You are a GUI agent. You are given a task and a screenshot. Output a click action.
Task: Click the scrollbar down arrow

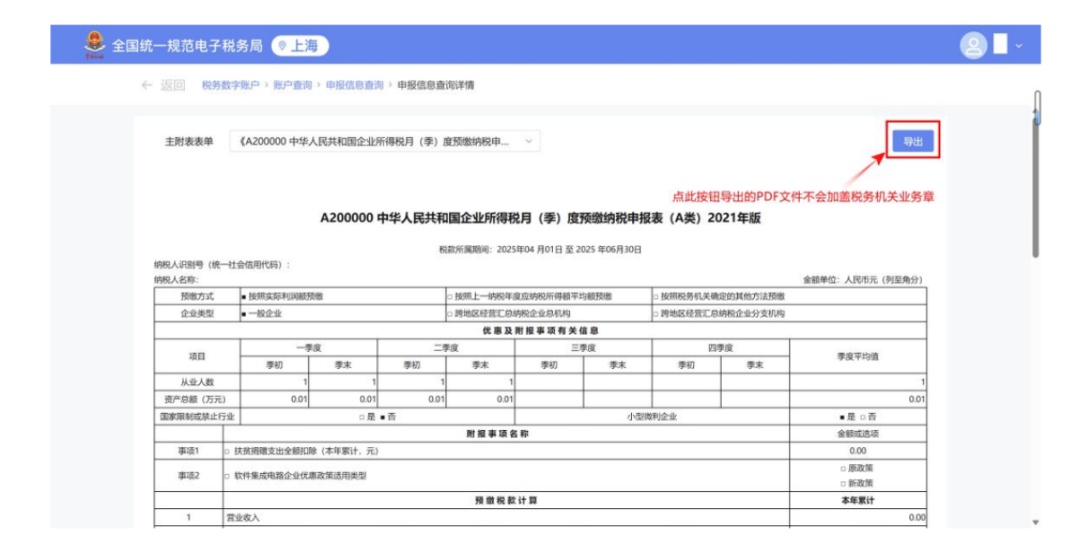click(x=1036, y=522)
